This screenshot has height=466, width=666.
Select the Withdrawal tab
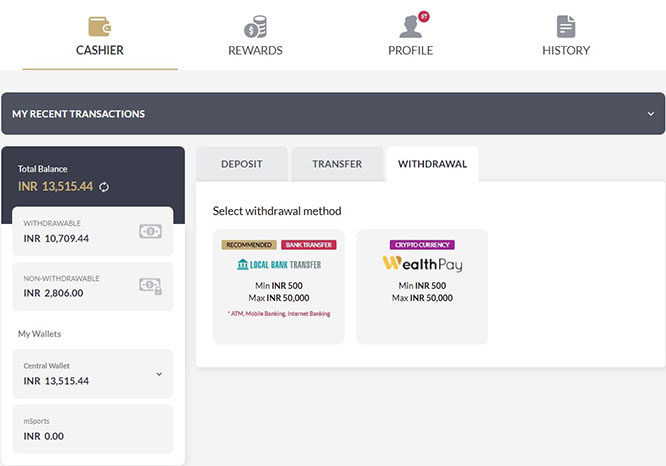click(x=432, y=164)
